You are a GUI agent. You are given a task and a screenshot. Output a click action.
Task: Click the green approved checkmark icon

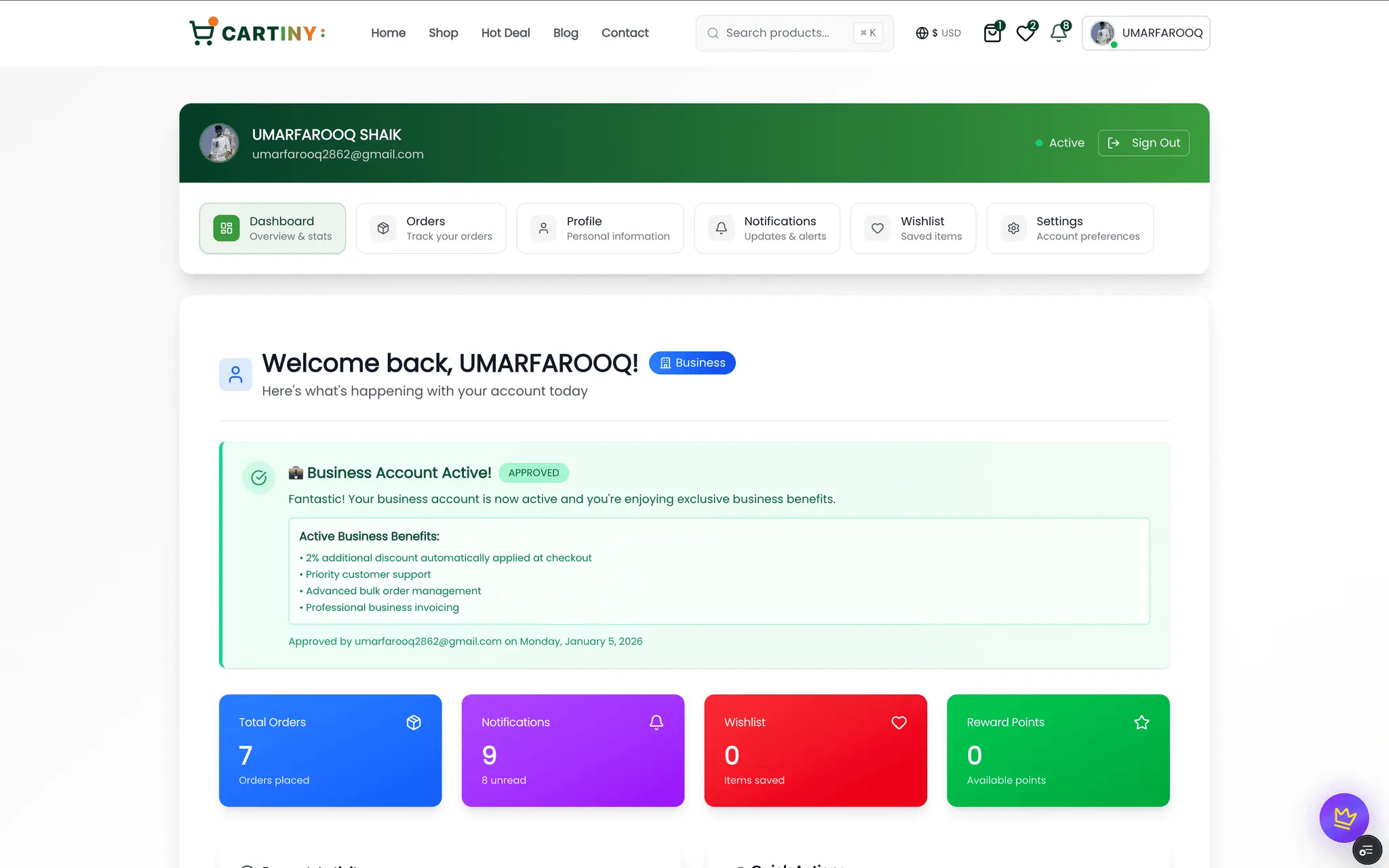click(258, 478)
